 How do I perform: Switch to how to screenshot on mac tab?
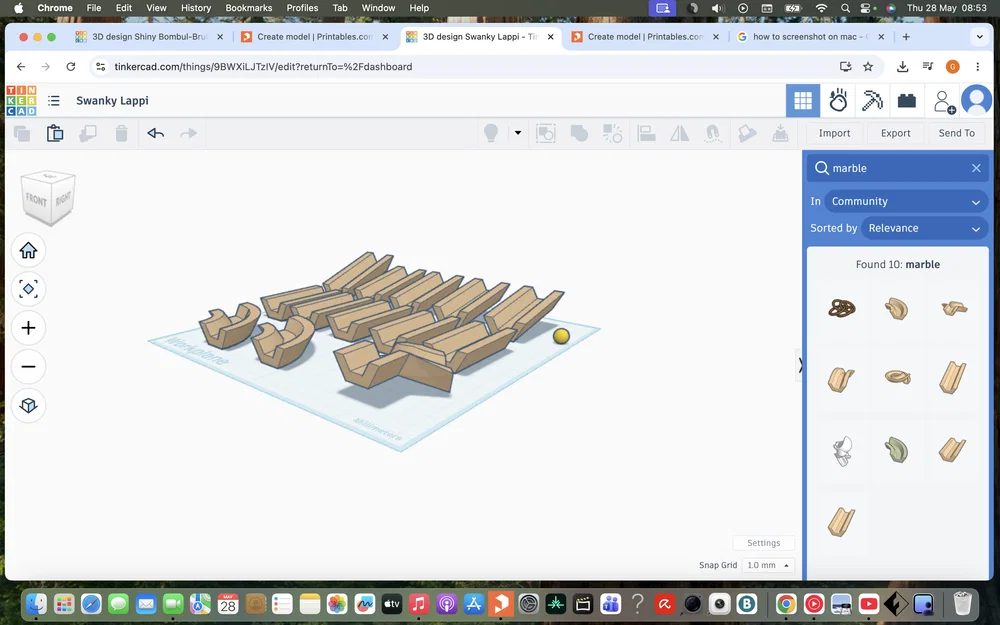[810, 37]
